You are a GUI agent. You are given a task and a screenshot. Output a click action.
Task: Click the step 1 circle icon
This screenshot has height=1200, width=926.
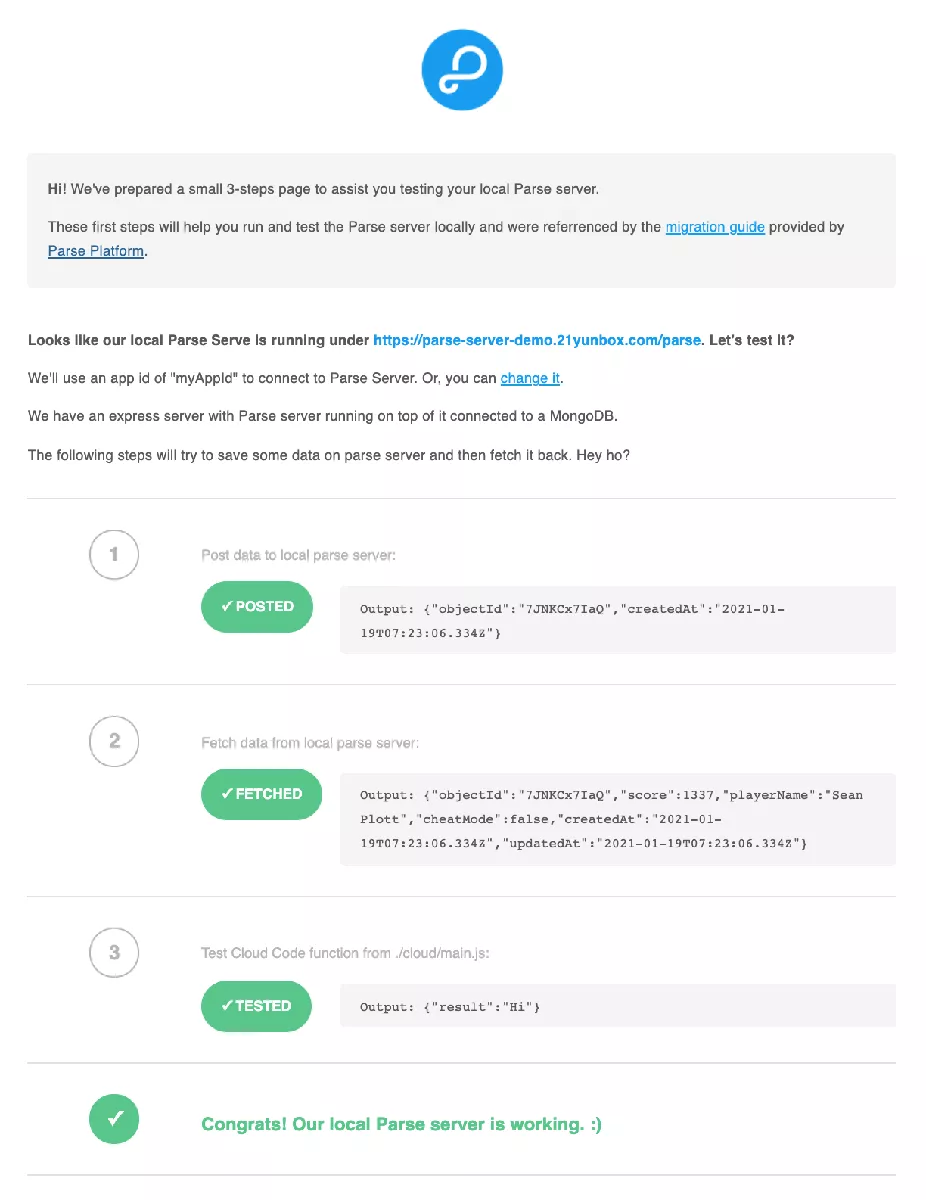point(114,554)
